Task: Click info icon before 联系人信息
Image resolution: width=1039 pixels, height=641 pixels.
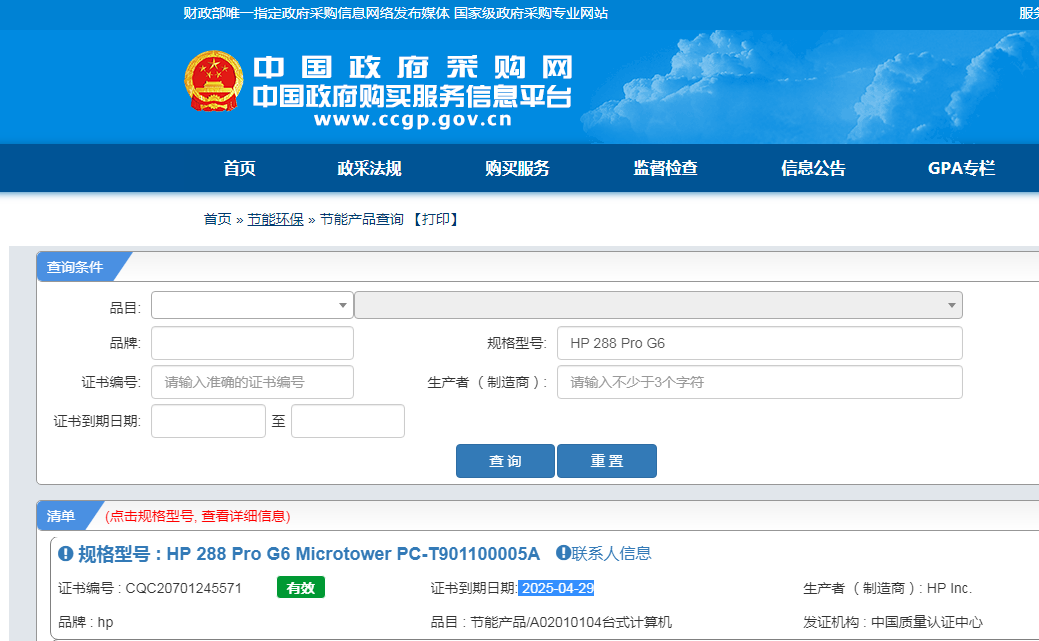Action: point(563,553)
